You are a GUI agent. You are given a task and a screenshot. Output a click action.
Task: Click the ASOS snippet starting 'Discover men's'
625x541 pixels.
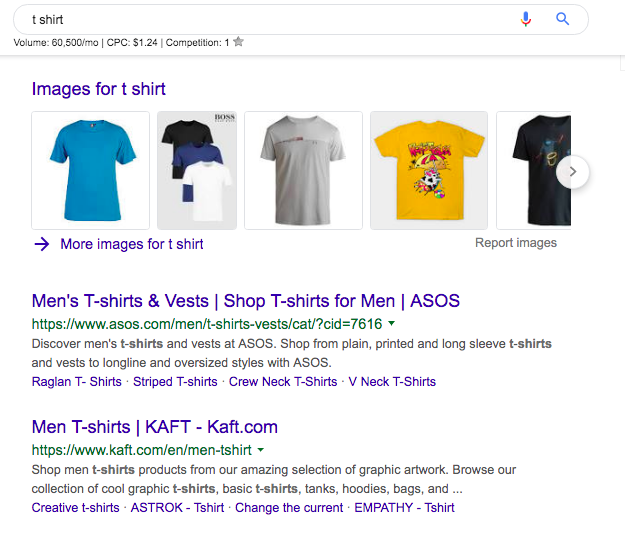point(291,353)
